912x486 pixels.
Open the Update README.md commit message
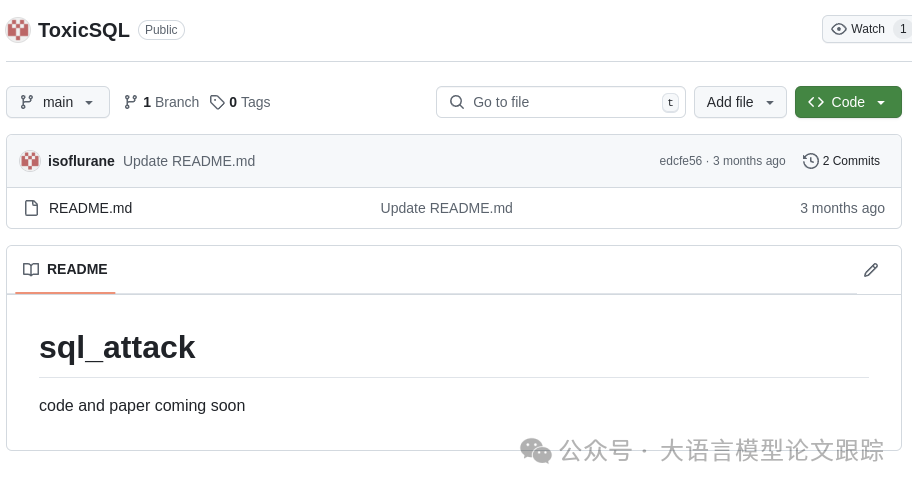point(189,161)
